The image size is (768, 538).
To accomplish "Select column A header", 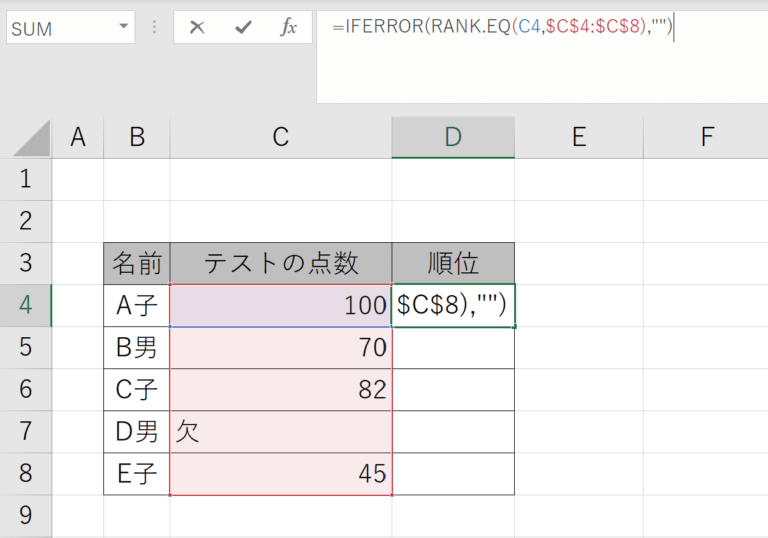I will coord(78,137).
